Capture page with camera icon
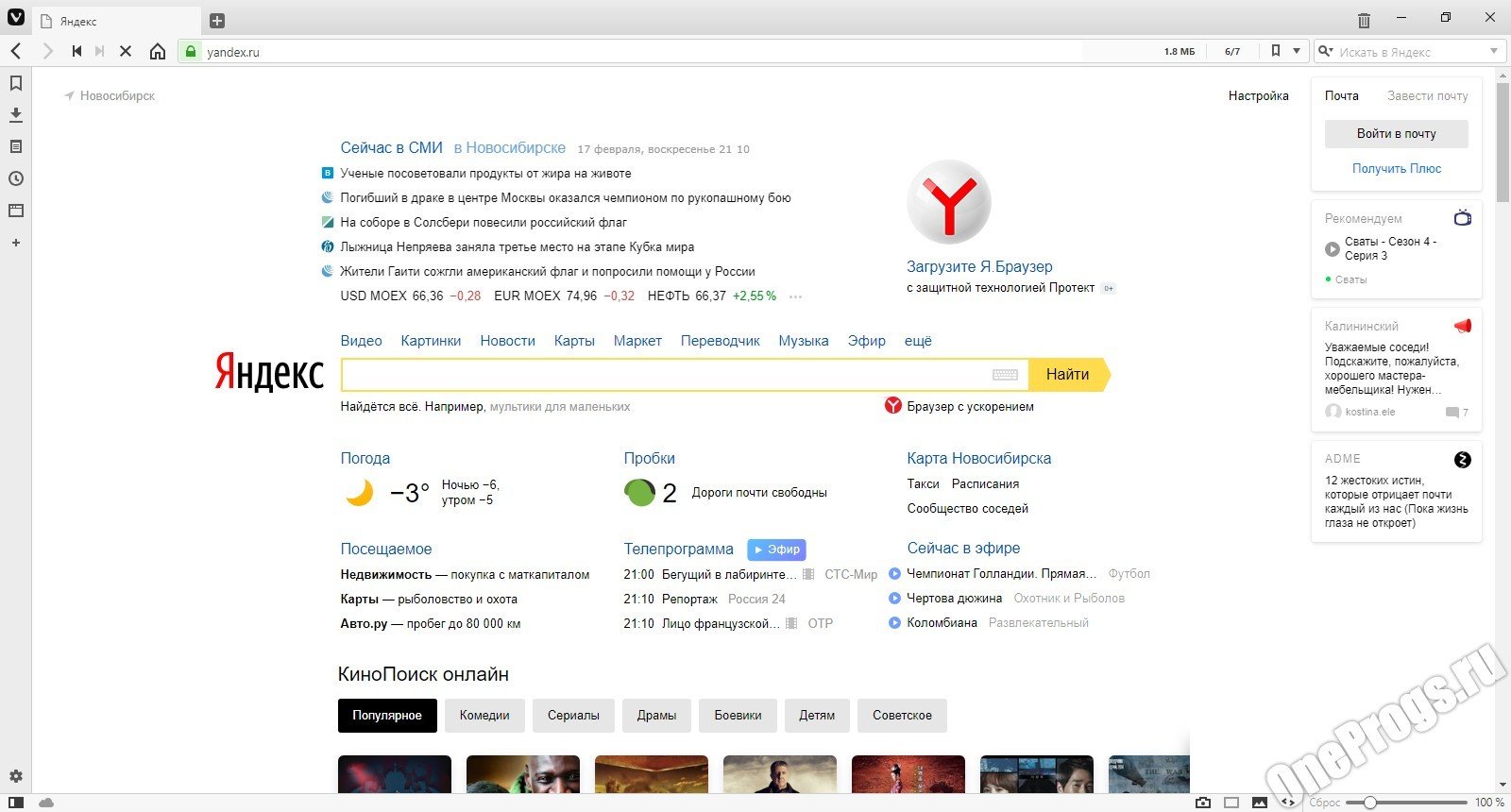The height and width of the screenshot is (812, 1511). pyautogui.click(x=1203, y=803)
